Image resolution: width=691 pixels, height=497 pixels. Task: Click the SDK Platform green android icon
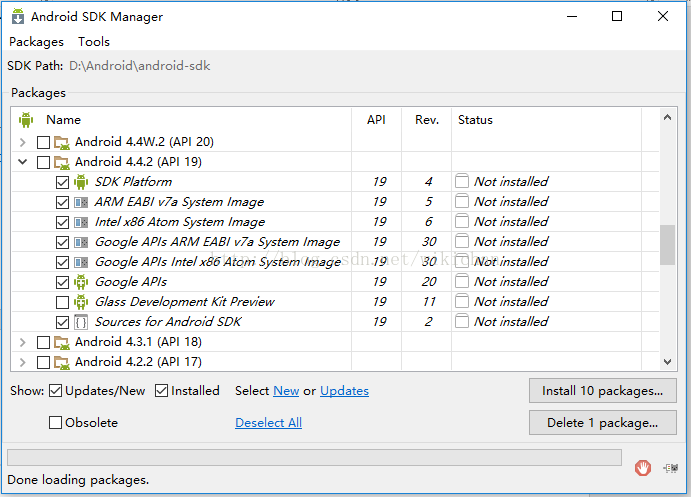[81, 182]
